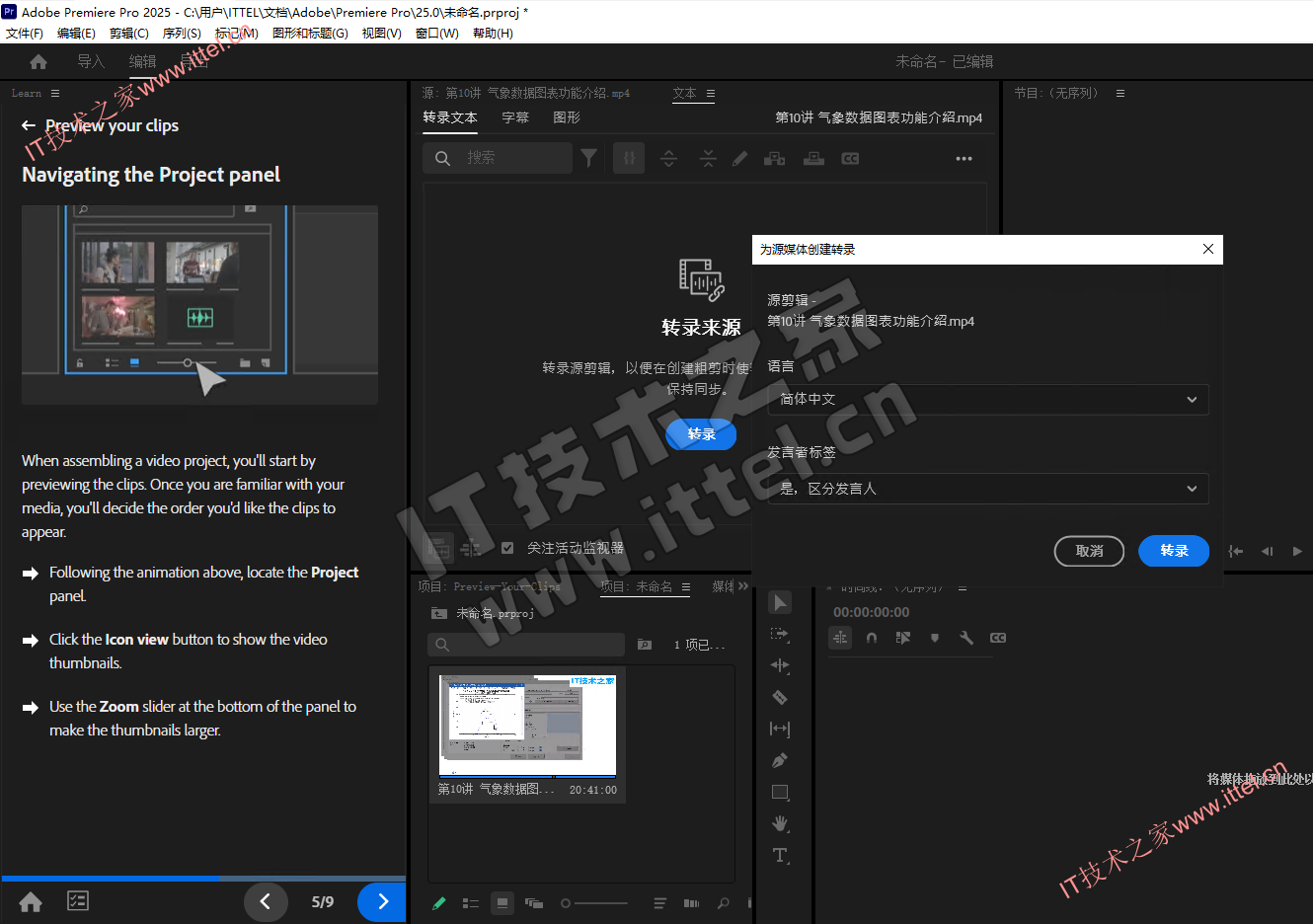Viewport: 1313px width, 924px height.
Task: Click the insert icon in the transcript toolbar
Action: [775, 158]
